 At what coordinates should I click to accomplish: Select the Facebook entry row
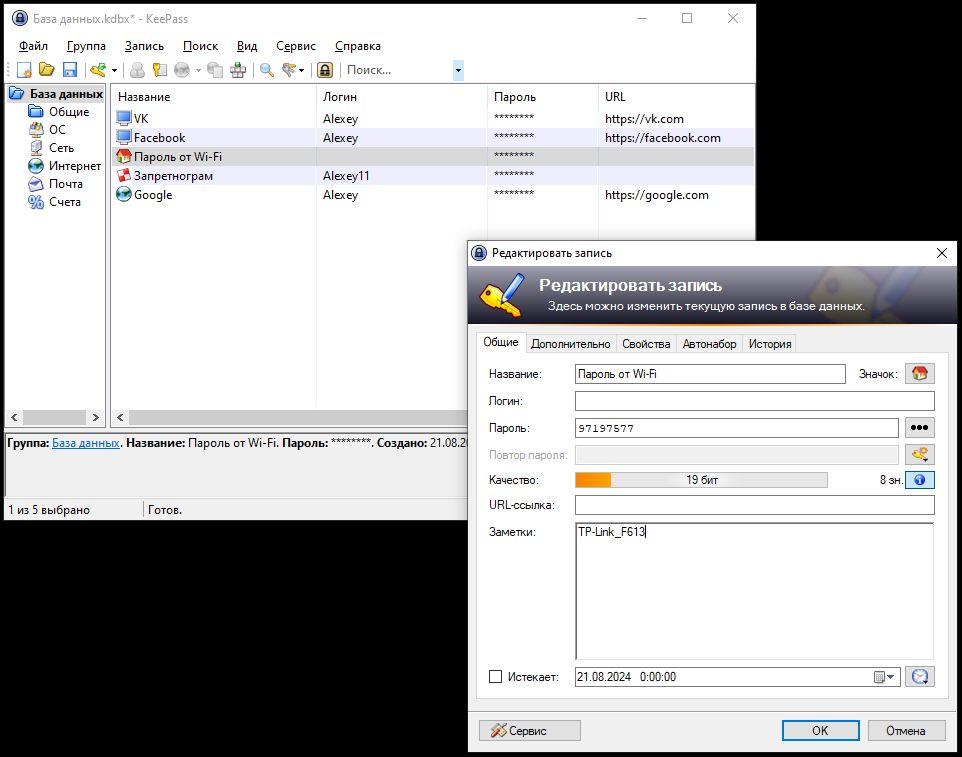(x=433, y=137)
